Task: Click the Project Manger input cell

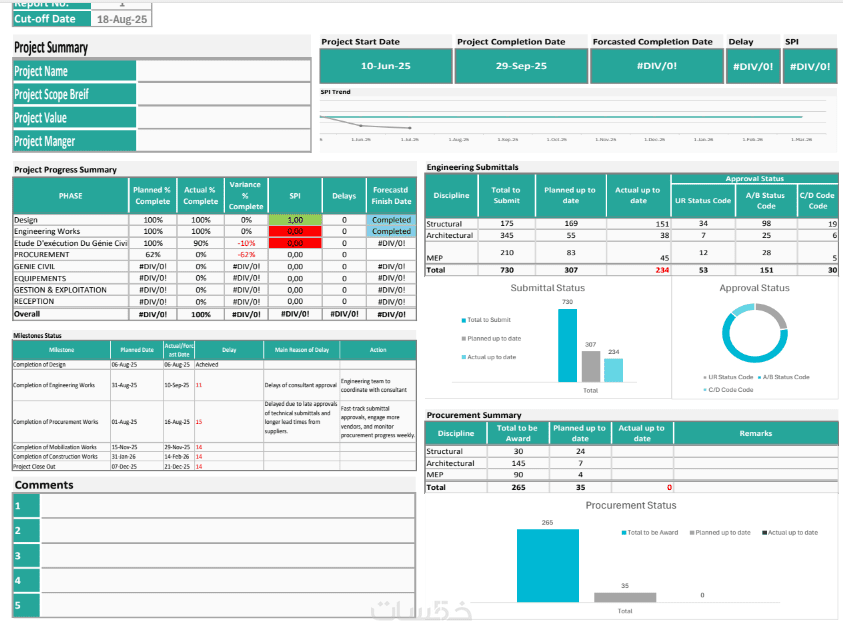Action: [x=224, y=141]
